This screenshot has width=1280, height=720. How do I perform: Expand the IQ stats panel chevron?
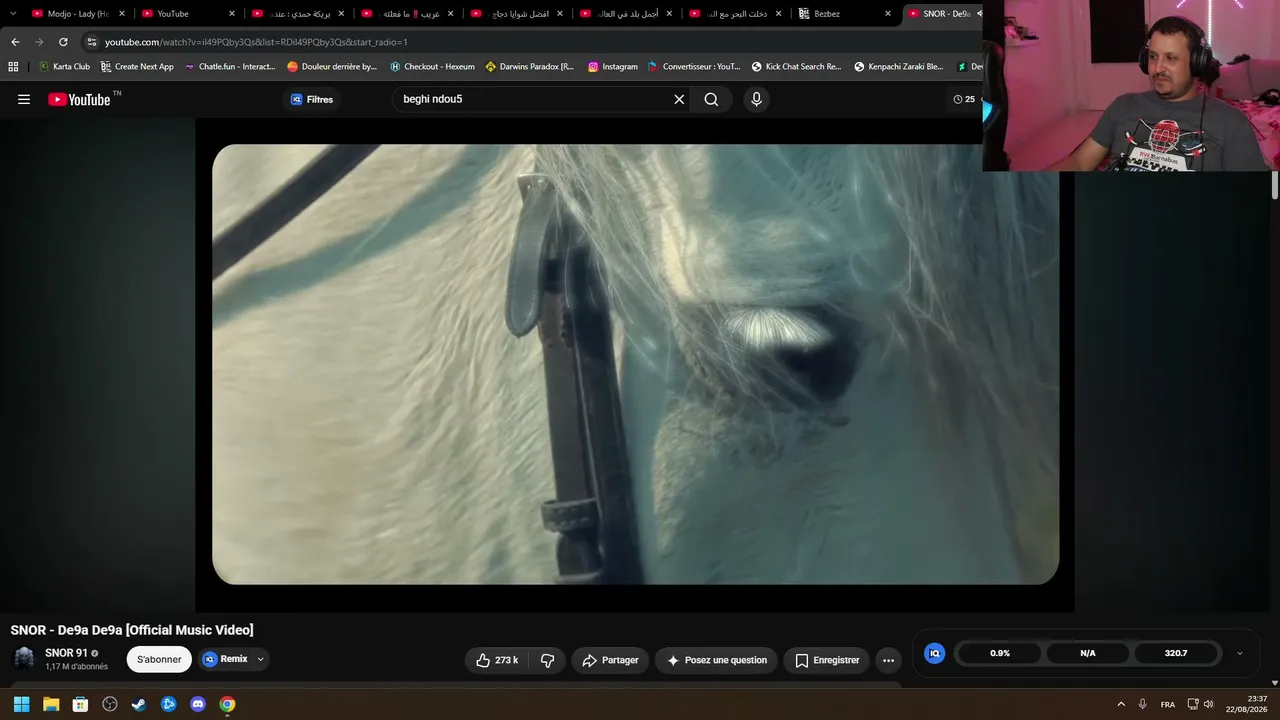pos(1240,653)
